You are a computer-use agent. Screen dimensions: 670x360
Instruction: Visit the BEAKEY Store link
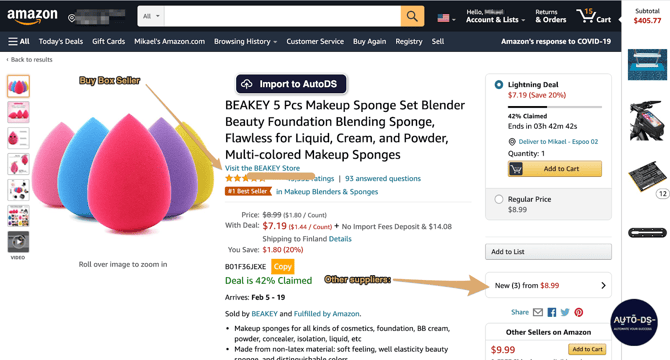(x=262, y=168)
